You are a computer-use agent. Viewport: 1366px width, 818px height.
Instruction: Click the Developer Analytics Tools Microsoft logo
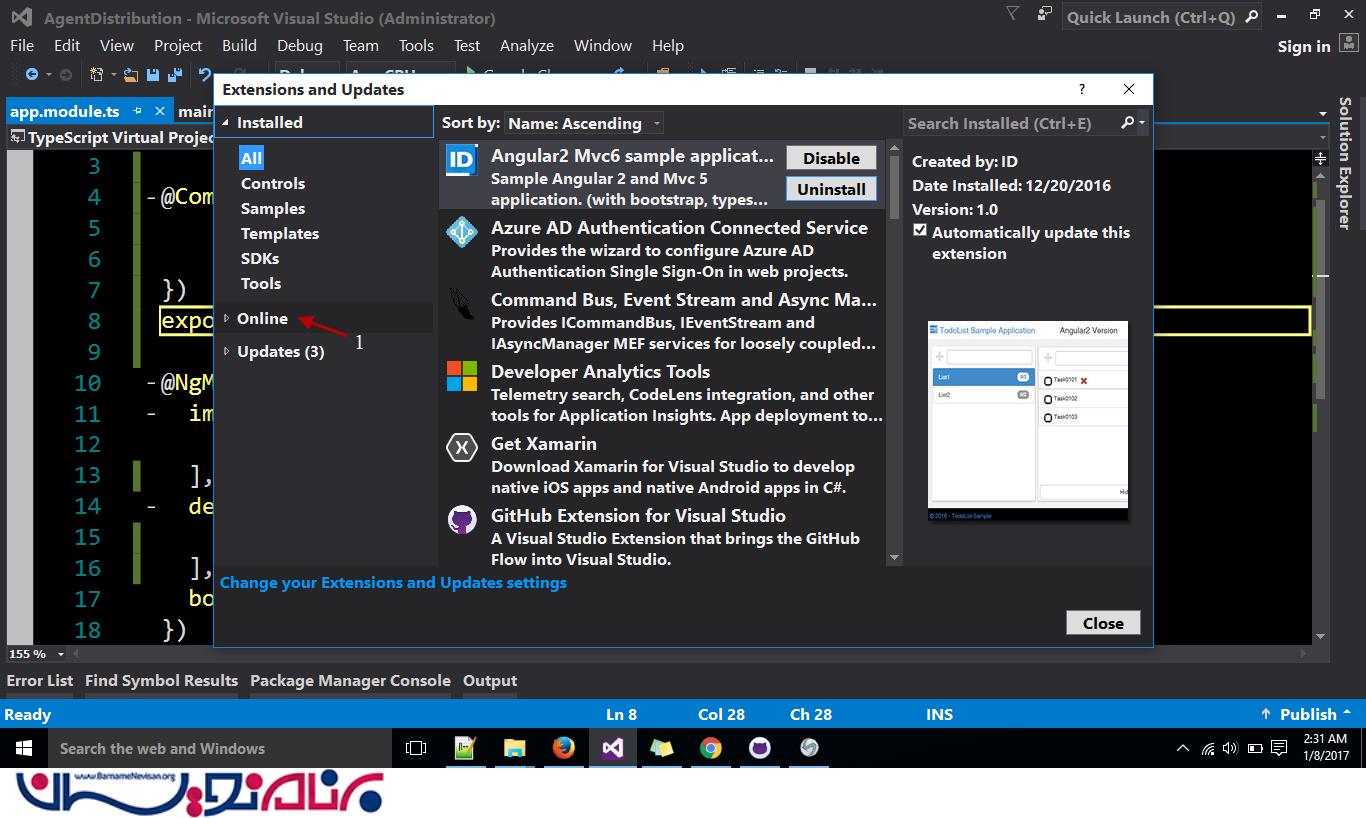tap(462, 376)
